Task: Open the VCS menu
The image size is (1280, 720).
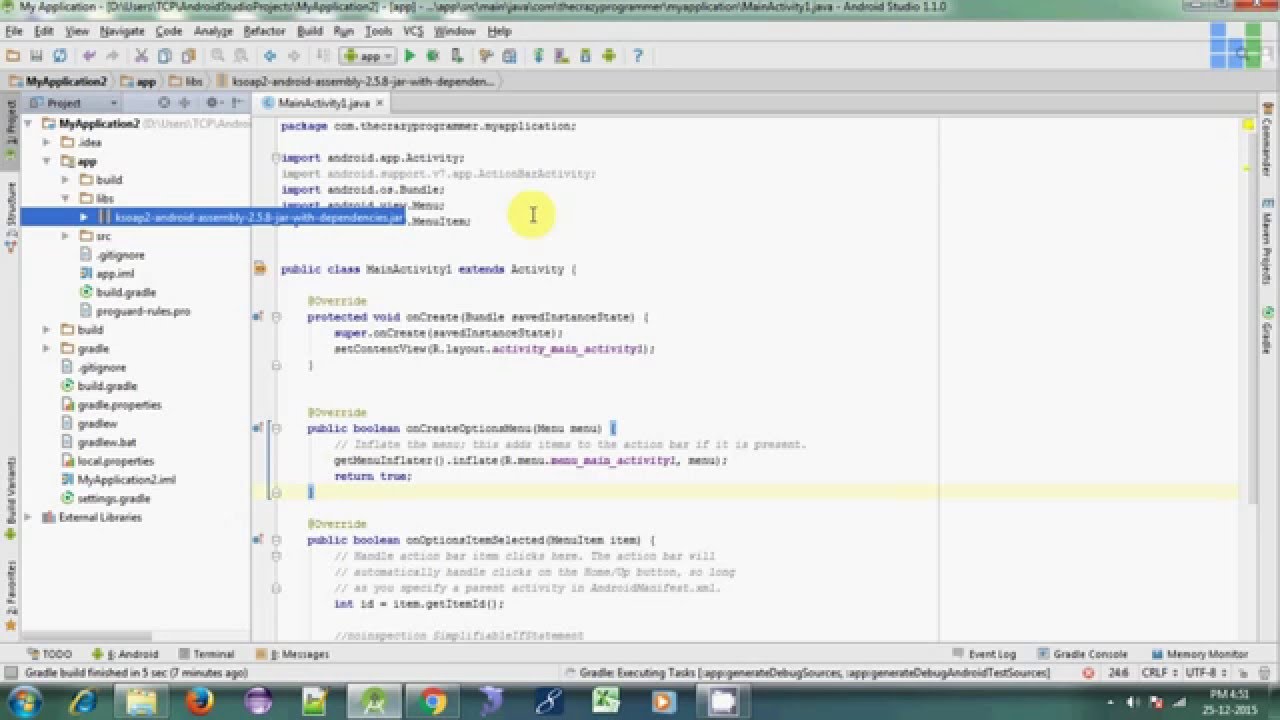Action: pos(413,31)
